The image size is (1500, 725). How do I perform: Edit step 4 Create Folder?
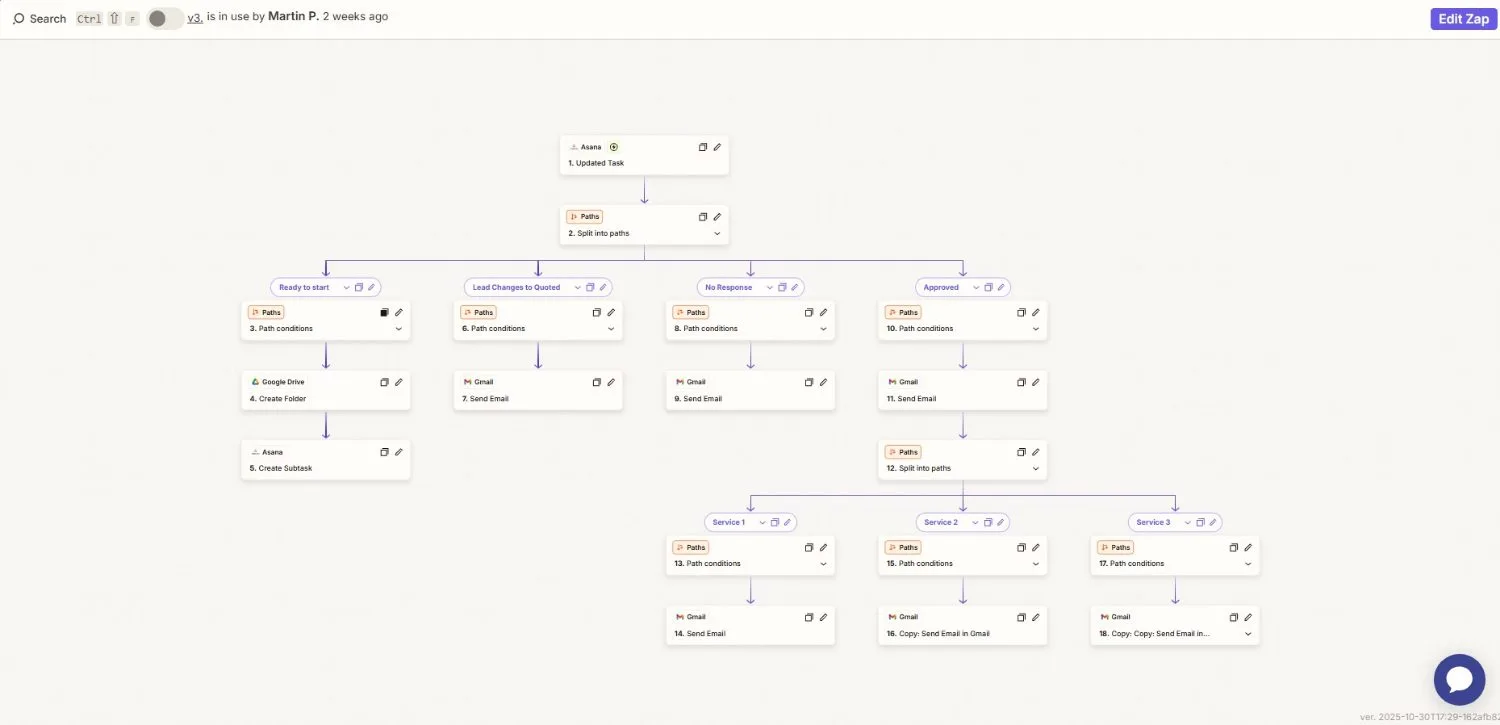click(x=399, y=382)
